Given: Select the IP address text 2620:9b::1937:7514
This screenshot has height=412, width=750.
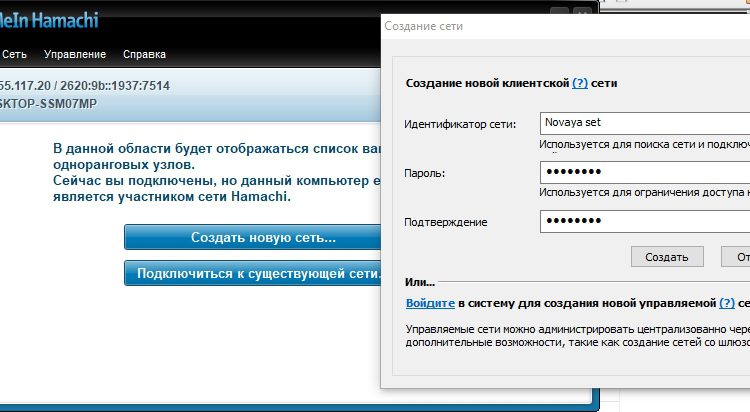Looking at the screenshot, I should [115, 86].
